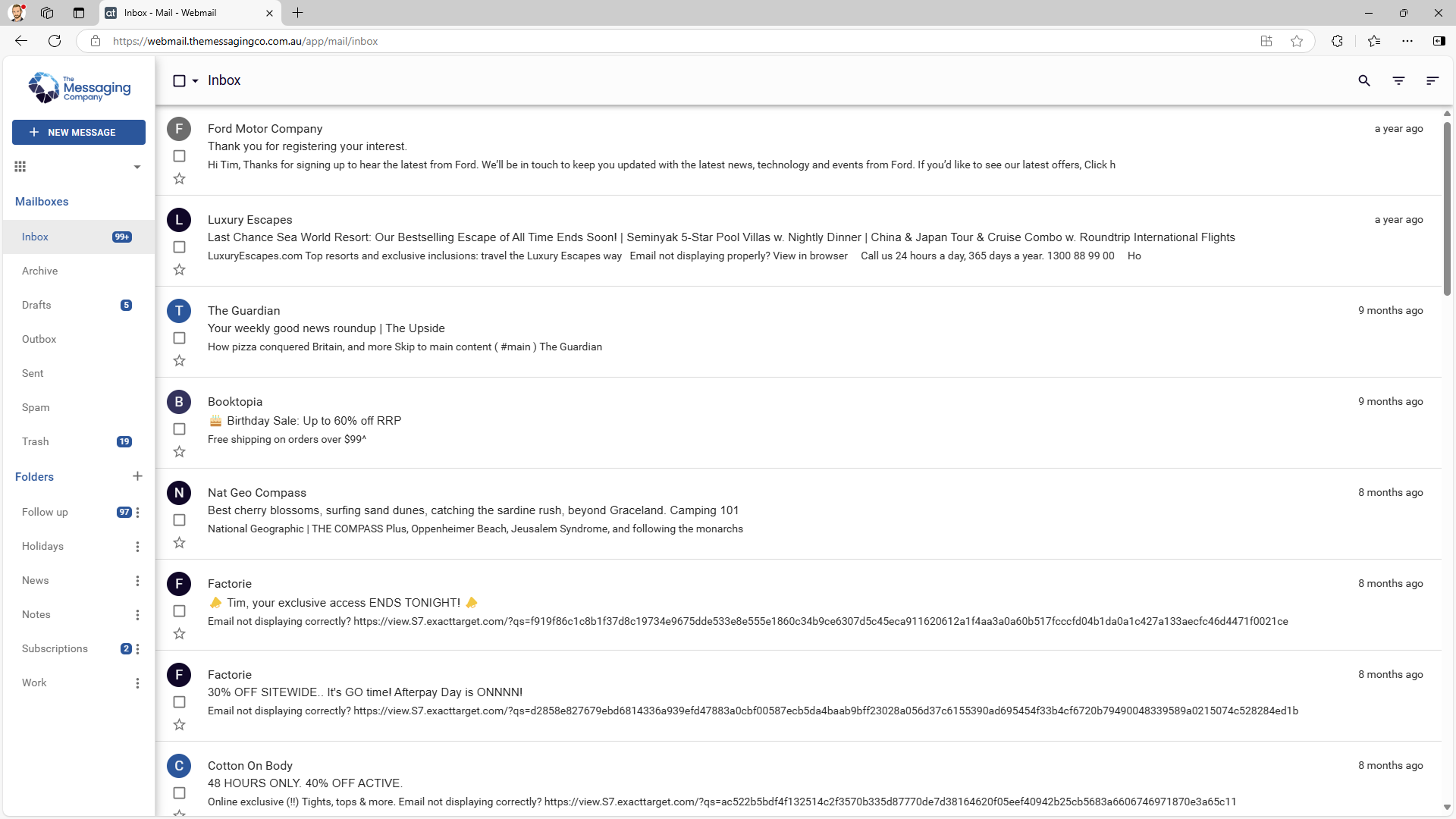Select the Inbox mailbox
The height and width of the screenshot is (819, 1456).
coord(78,237)
